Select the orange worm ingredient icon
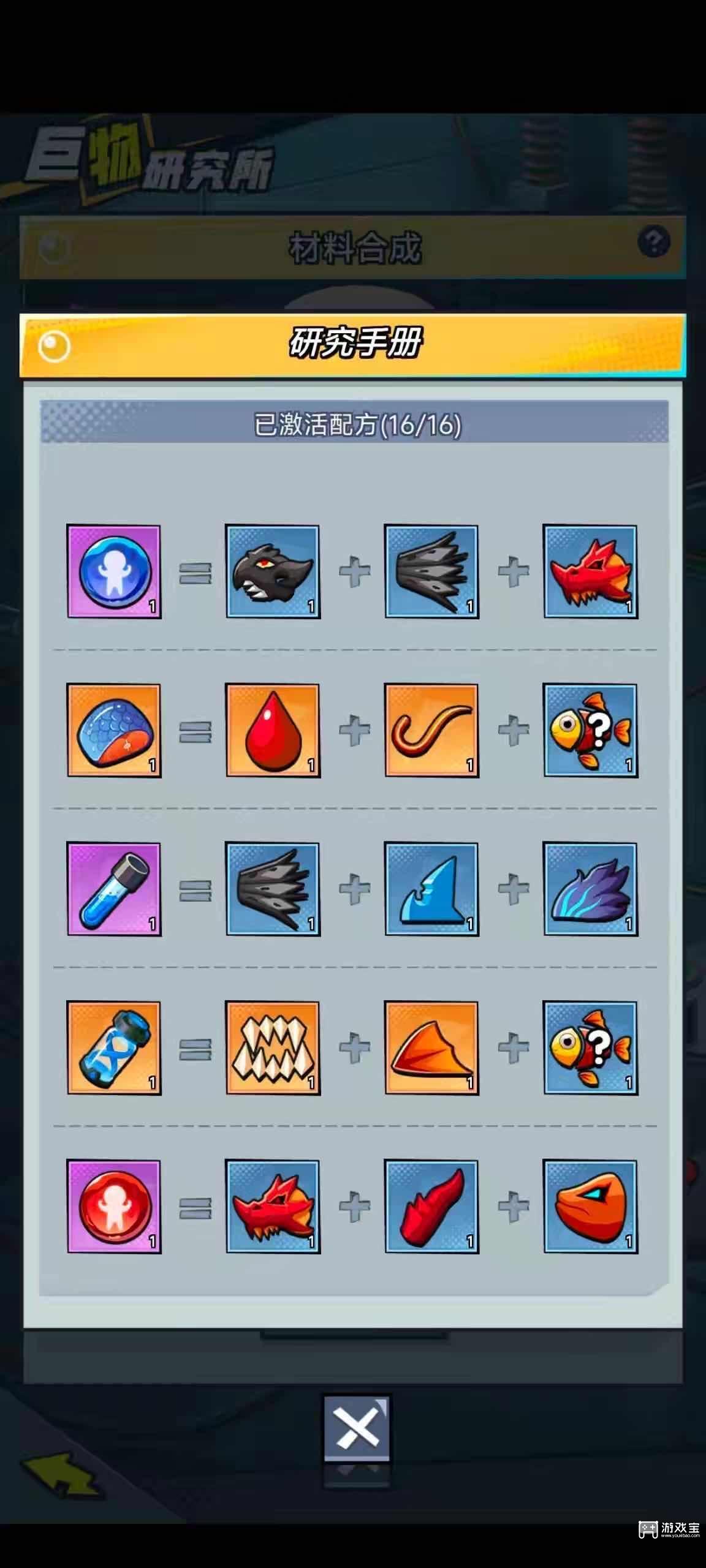Image resolution: width=706 pixels, height=1568 pixels. [x=431, y=730]
